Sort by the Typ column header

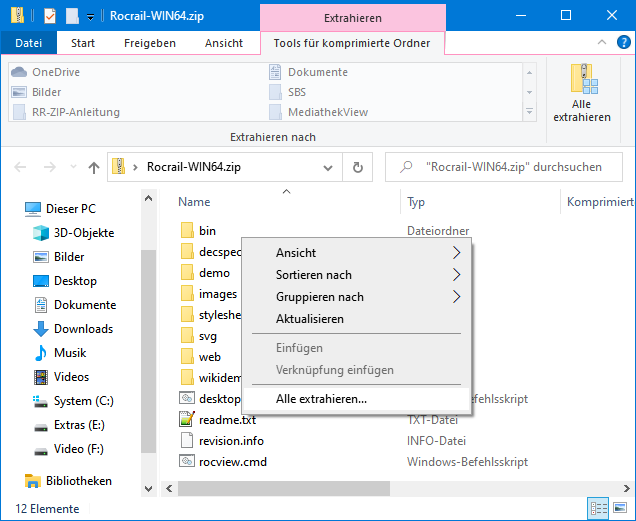click(x=417, y=202)
